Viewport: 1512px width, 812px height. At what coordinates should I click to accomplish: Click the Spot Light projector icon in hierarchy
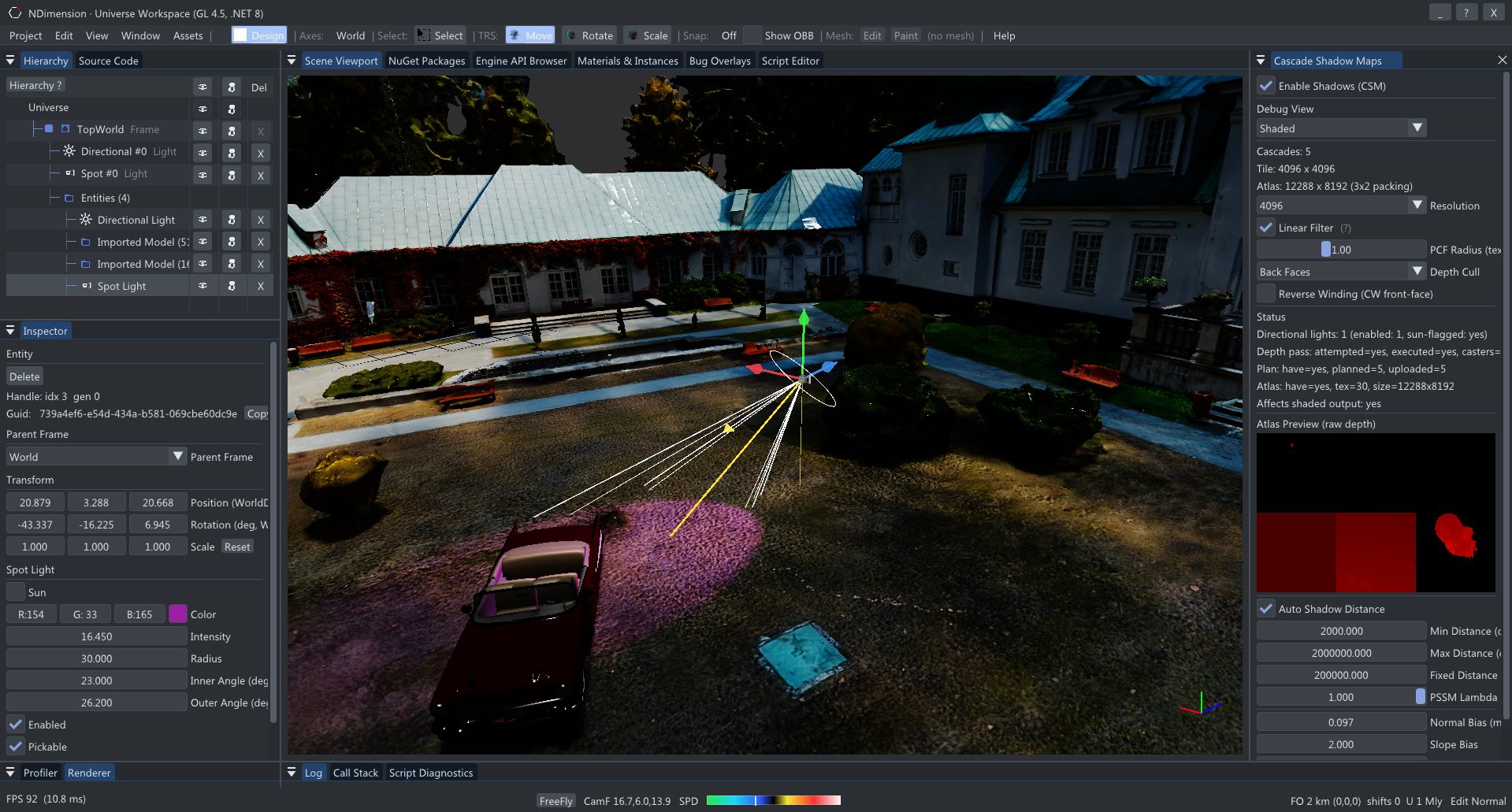coord(87,285)
